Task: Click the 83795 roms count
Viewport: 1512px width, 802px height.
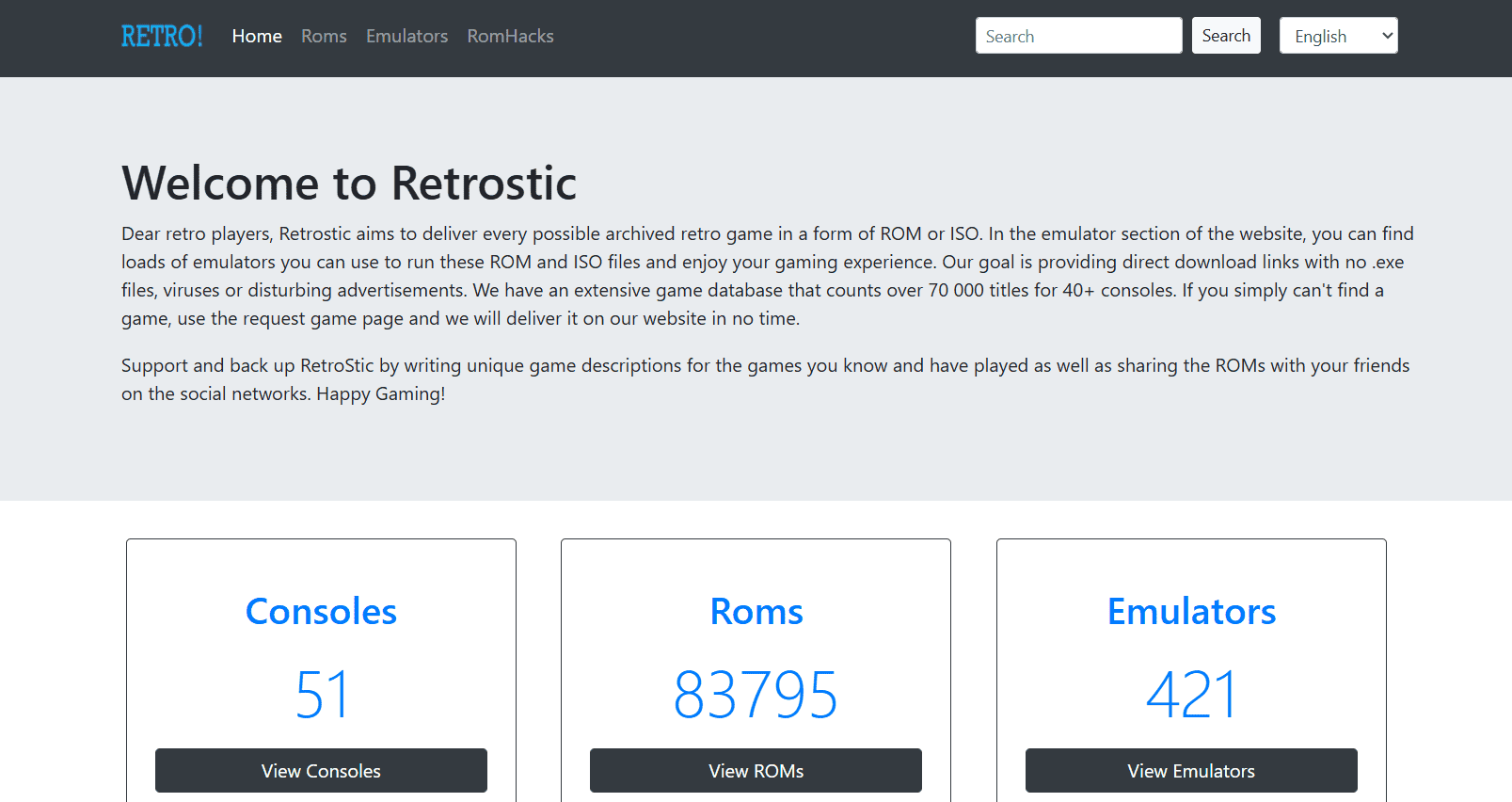Action: pos(756,695)
